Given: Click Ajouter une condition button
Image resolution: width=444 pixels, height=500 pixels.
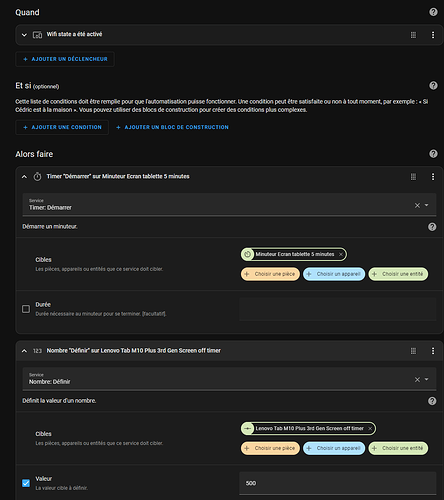Looking at the screenshot, I should pos(62,127).
